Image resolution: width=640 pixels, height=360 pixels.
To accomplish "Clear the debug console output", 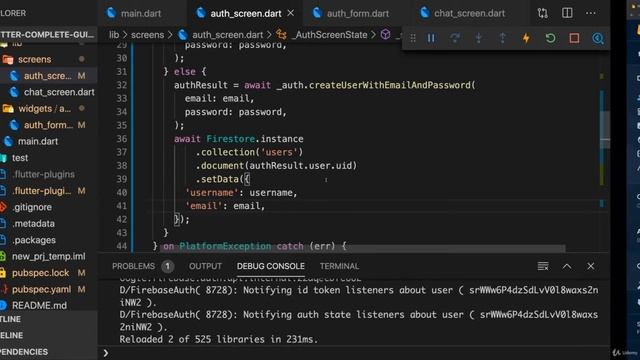I will [x=543, y=266].
